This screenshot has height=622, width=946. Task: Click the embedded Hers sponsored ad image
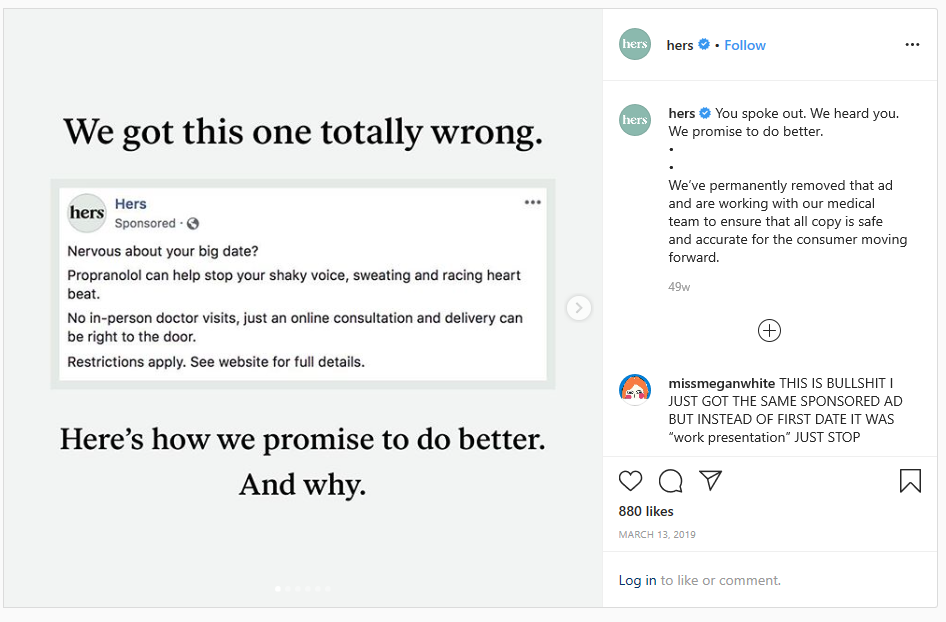click(303, 284)
